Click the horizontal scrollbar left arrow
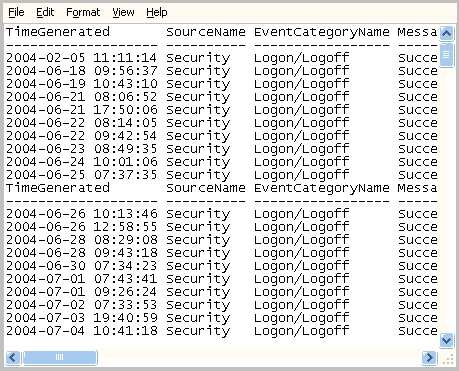Viewport: 459px width, 371px height. pyautogui.click(x=13, y=358)
